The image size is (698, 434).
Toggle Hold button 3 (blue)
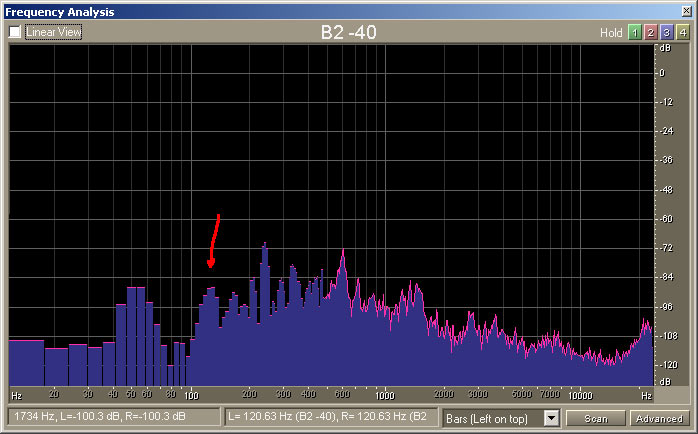pos(666,32)
